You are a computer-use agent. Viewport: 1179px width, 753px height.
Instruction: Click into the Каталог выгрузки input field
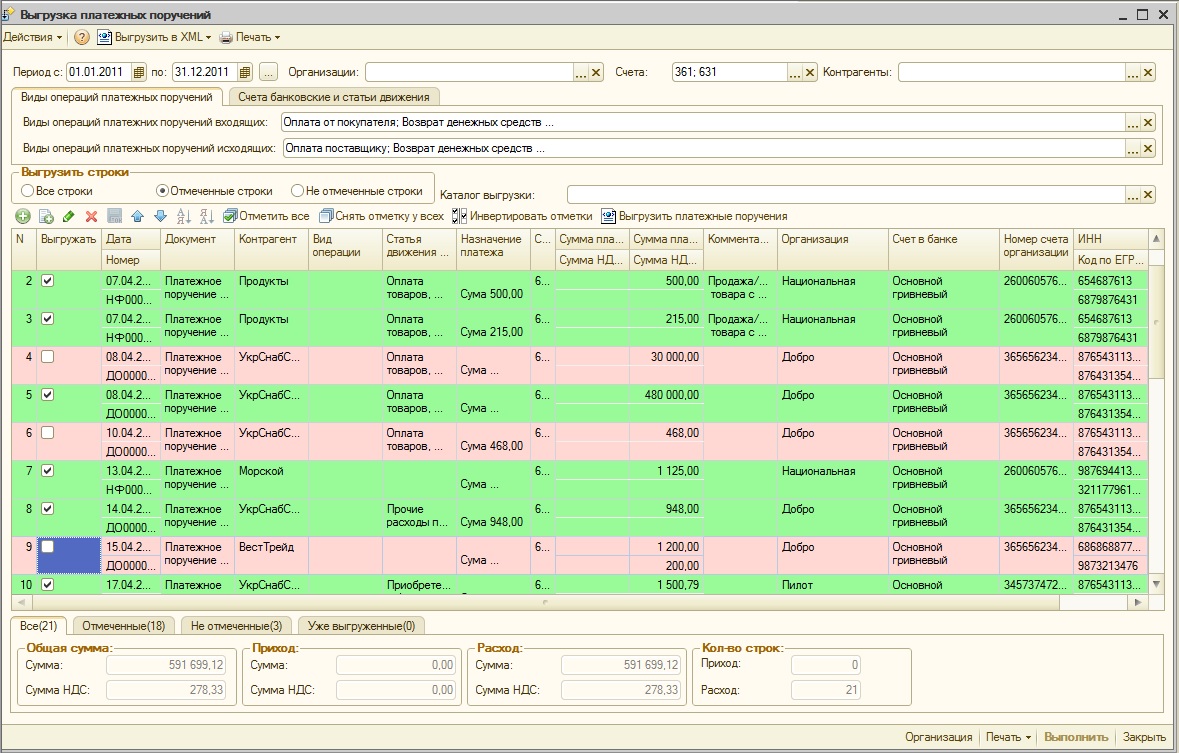point(846,195)
